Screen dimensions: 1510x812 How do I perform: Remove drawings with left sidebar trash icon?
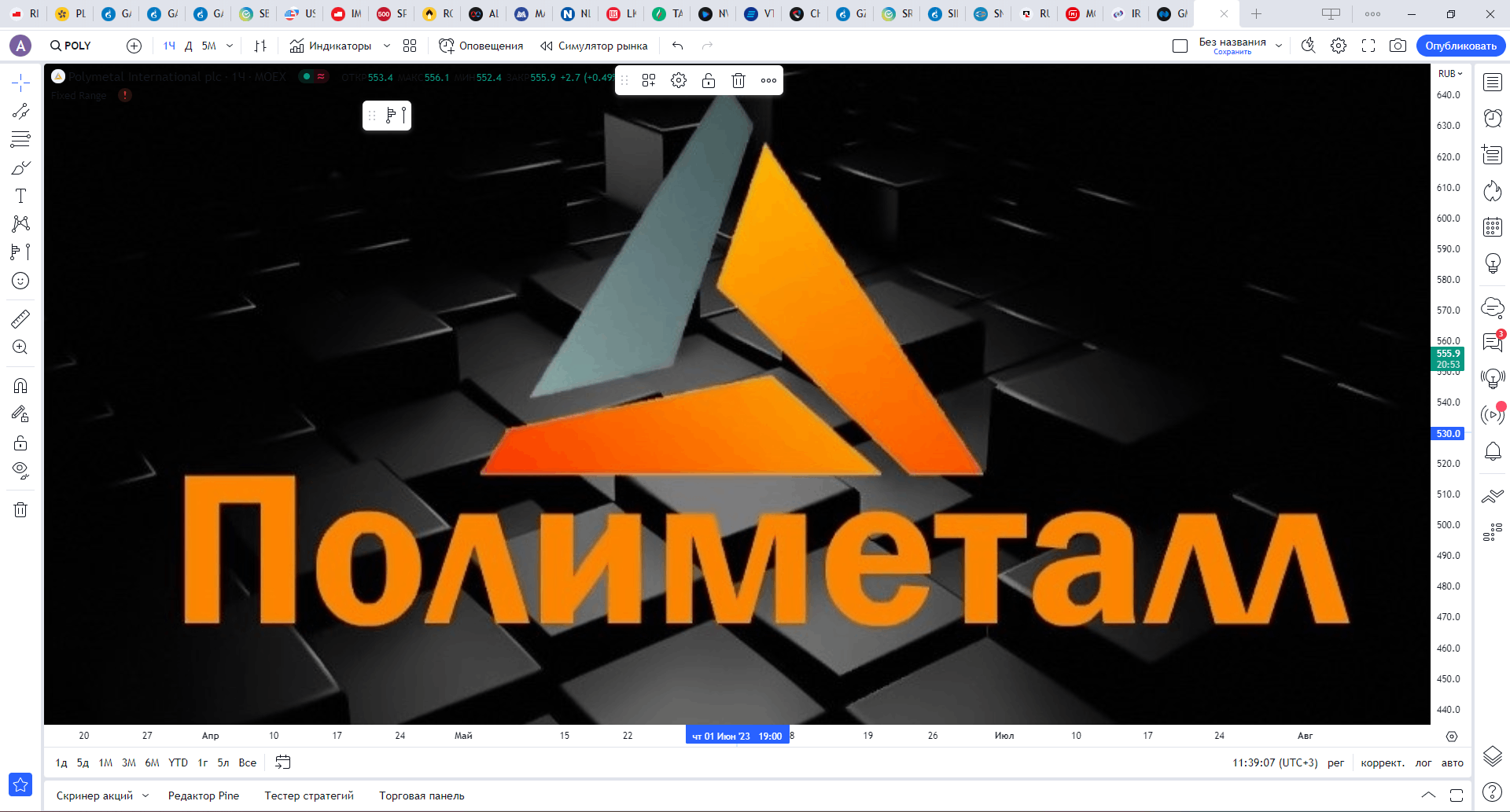click(20, 509)
